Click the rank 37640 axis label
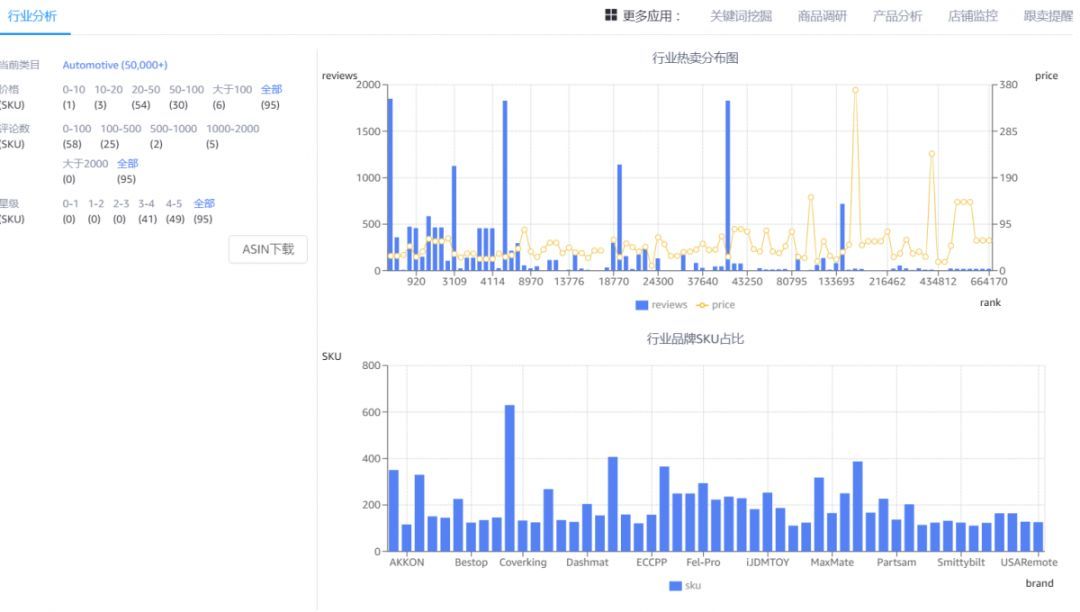1080x612 pixels. 703,282
